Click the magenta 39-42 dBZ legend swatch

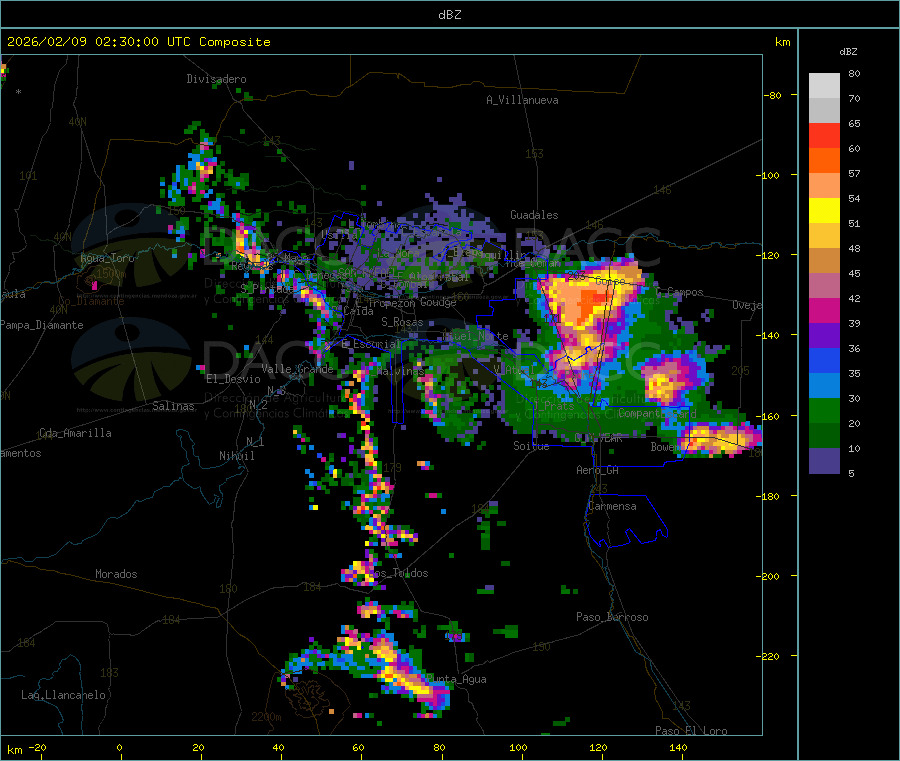[824, 310]
